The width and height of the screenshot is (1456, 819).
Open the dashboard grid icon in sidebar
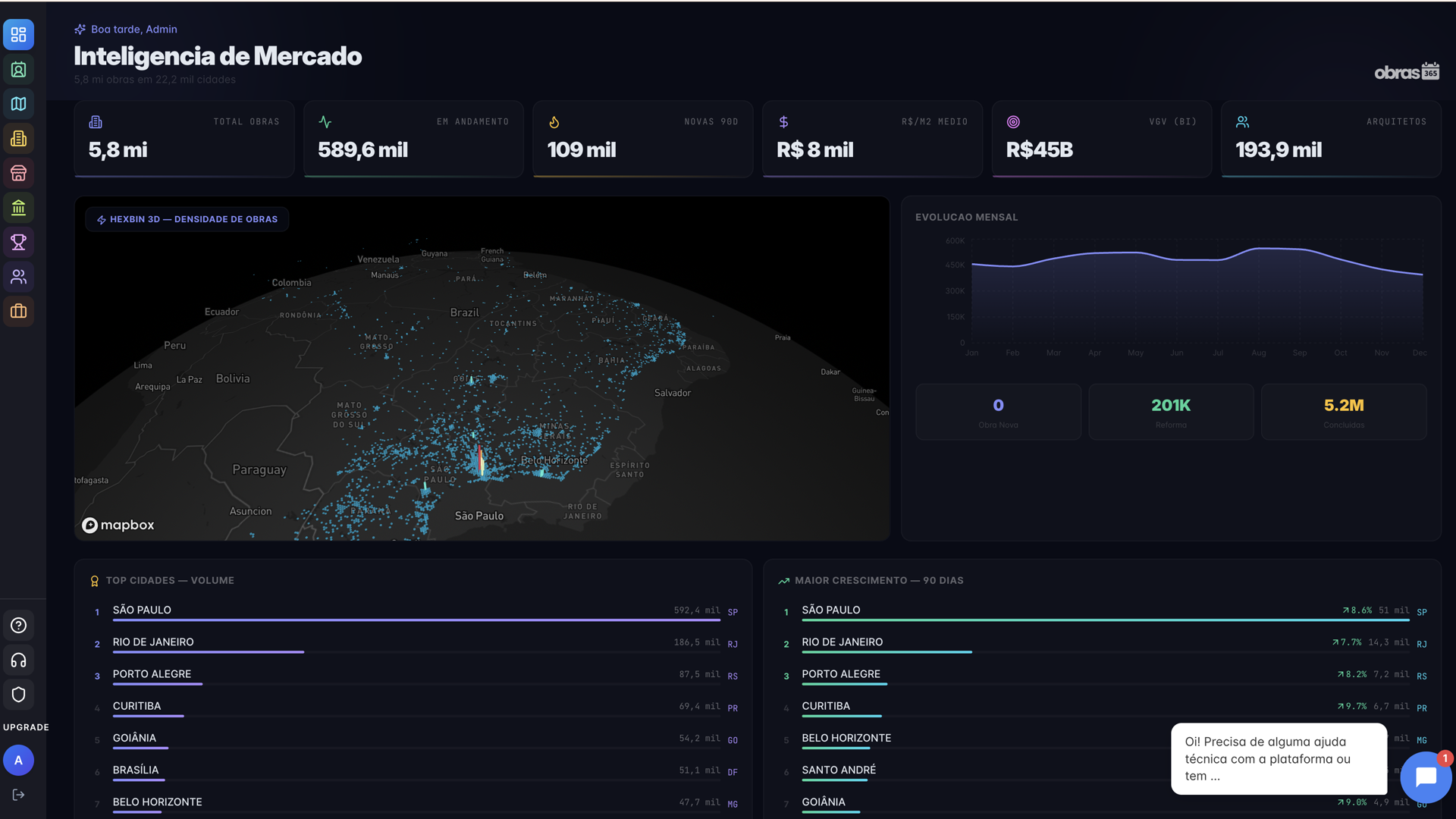pyautogui.click(x=18, y=35)
